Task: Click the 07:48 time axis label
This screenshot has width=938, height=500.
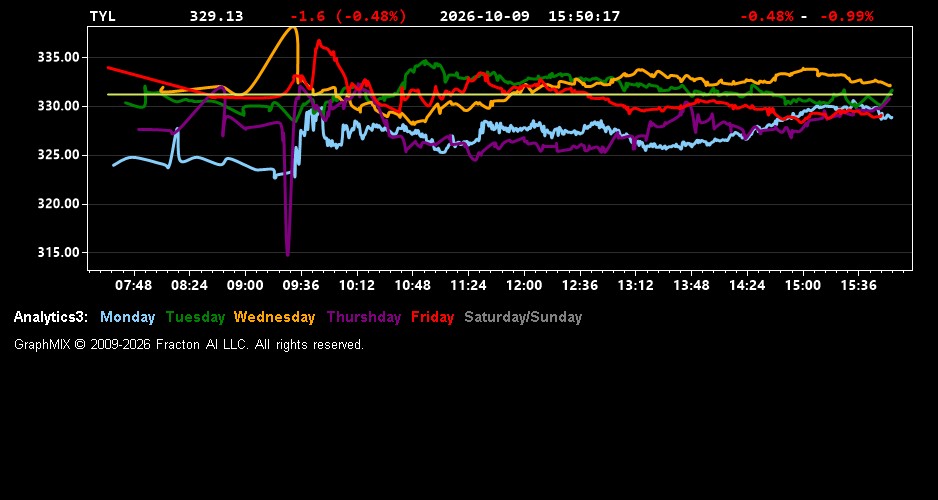Action: 133,285
